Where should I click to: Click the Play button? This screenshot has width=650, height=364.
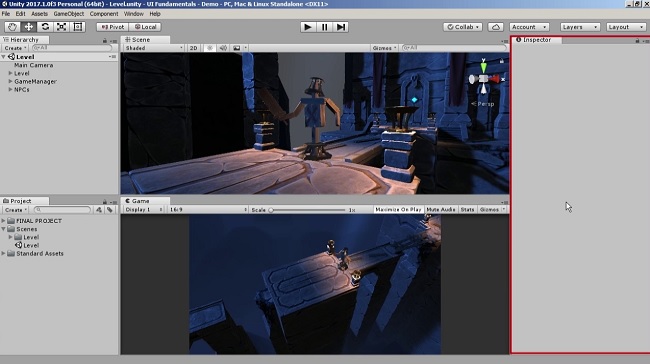308,27
